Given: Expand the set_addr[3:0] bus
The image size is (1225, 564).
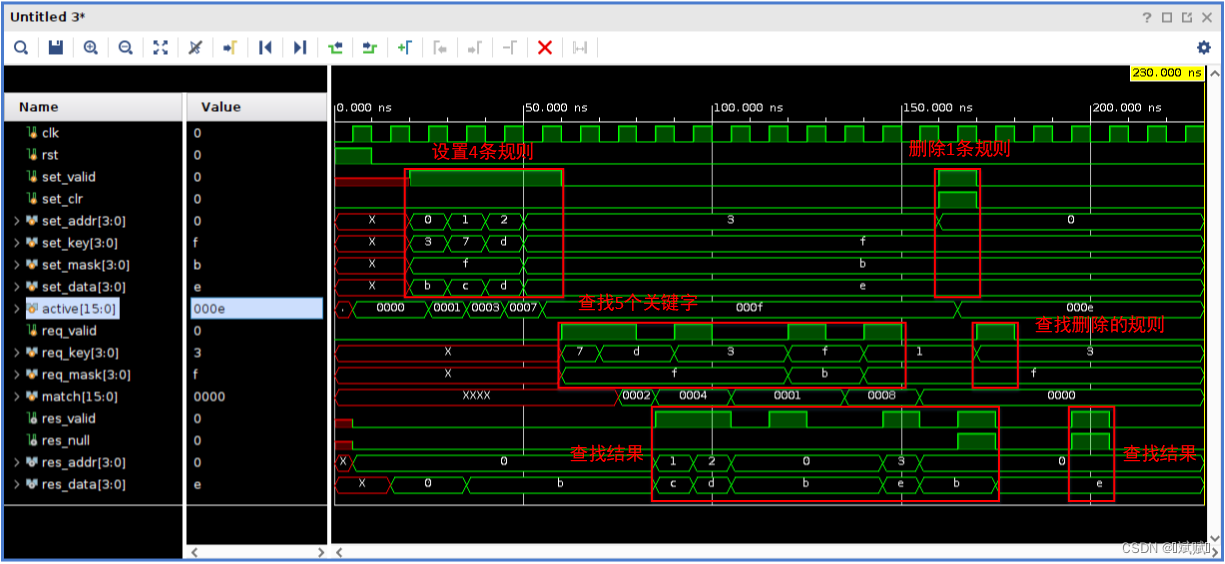Looking at the screenshot, I should pyautogui.click(x=16, y=221).
